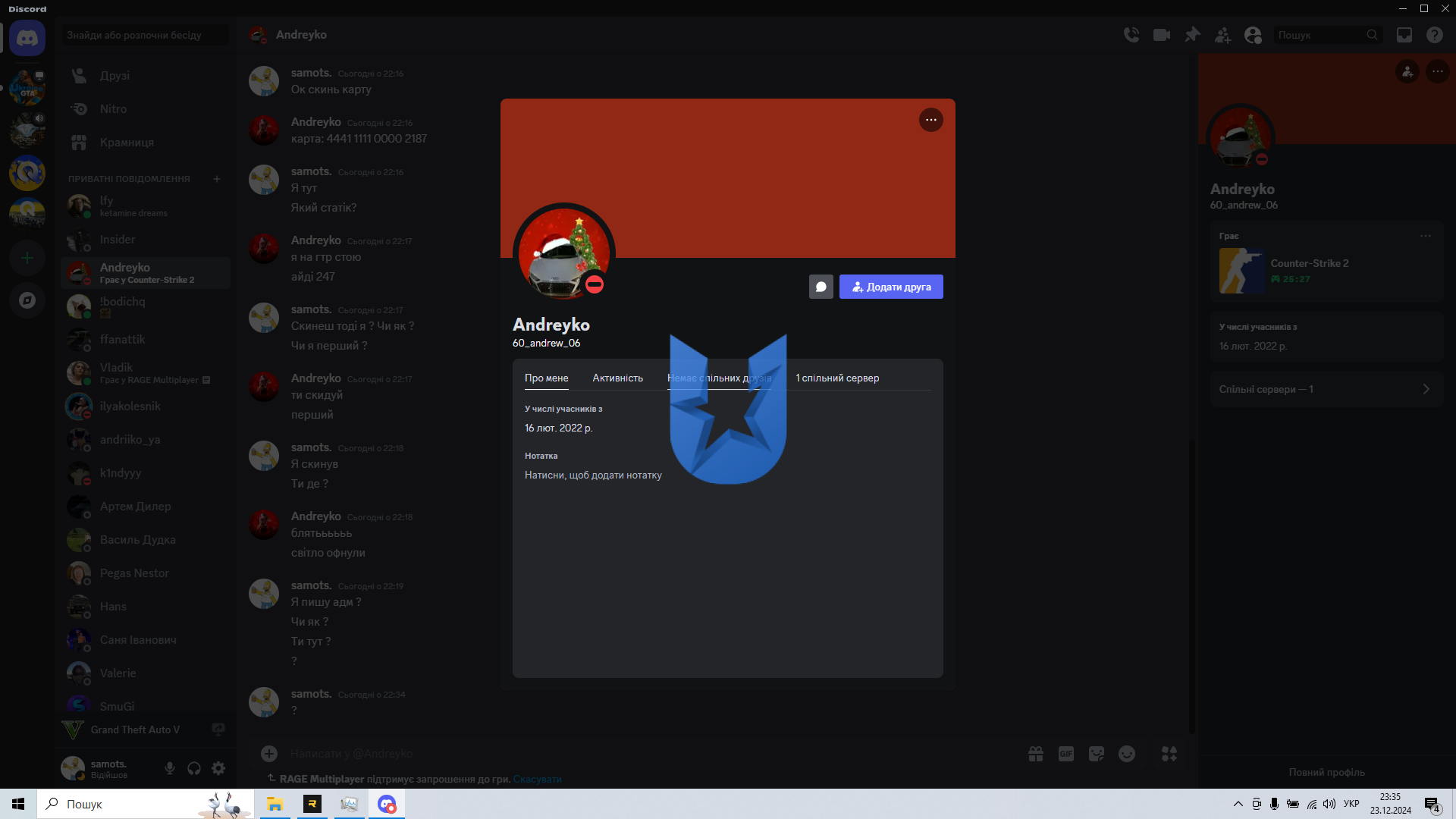Open Windows notification center icon

pos(1432,804)
